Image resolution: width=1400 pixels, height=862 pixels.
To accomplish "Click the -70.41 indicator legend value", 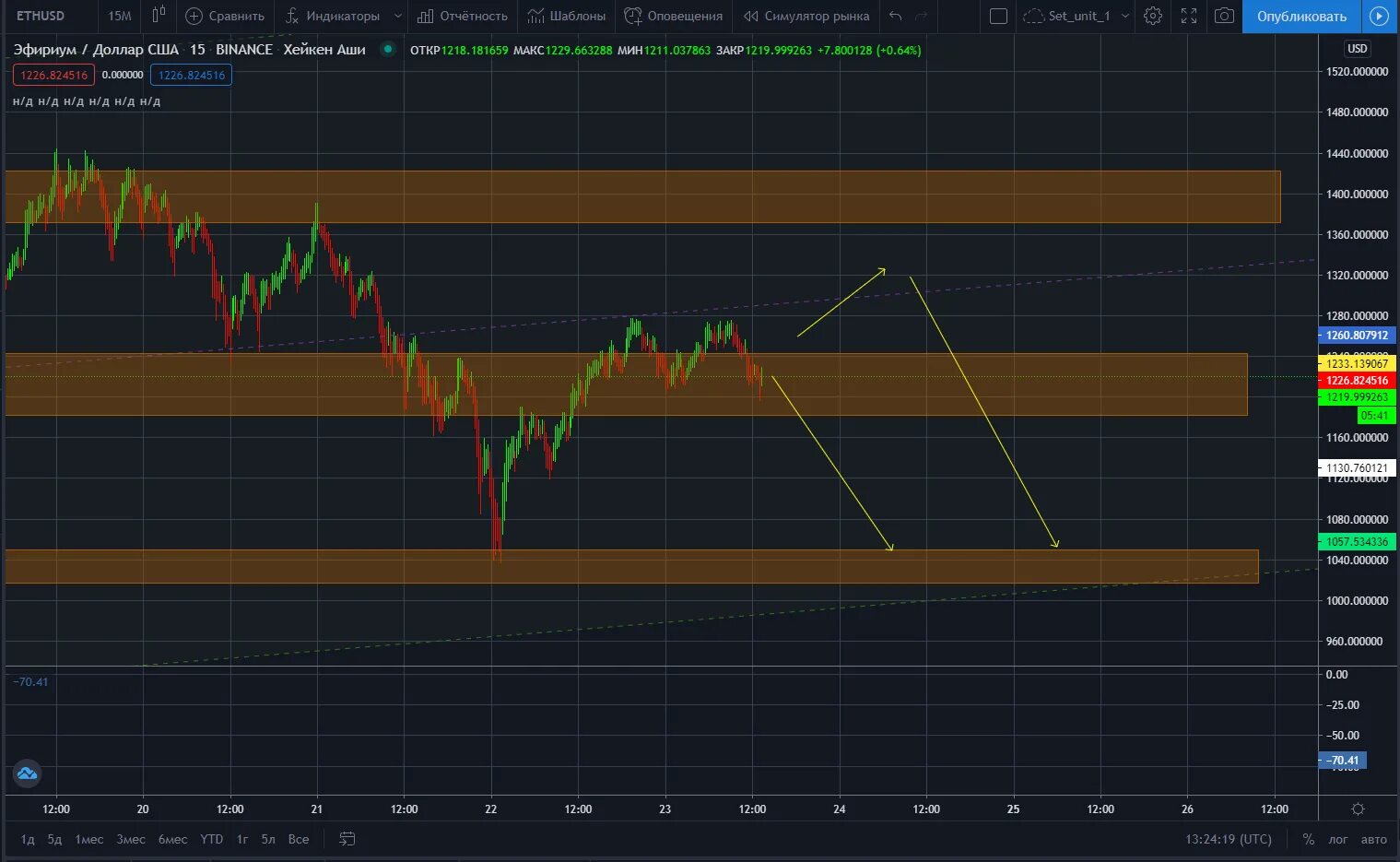I will pyautogui.click(x=30, y=682).
